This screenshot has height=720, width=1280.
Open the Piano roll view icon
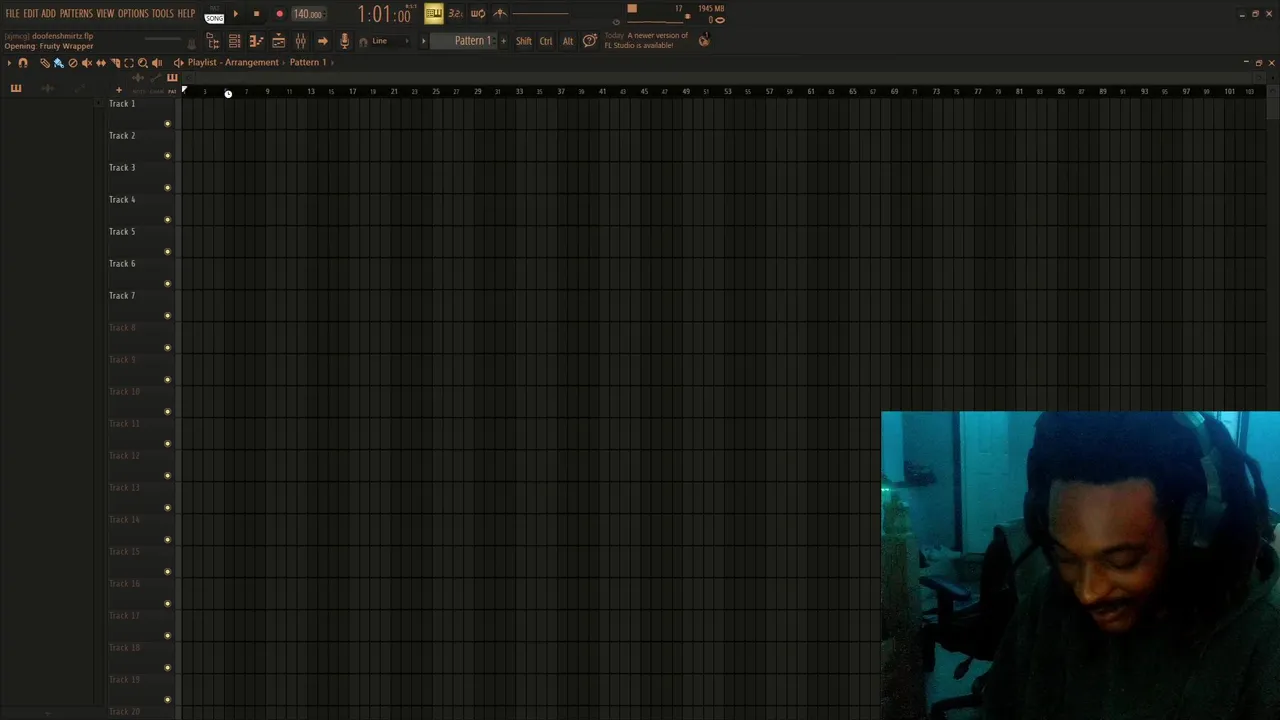[256, 41]
